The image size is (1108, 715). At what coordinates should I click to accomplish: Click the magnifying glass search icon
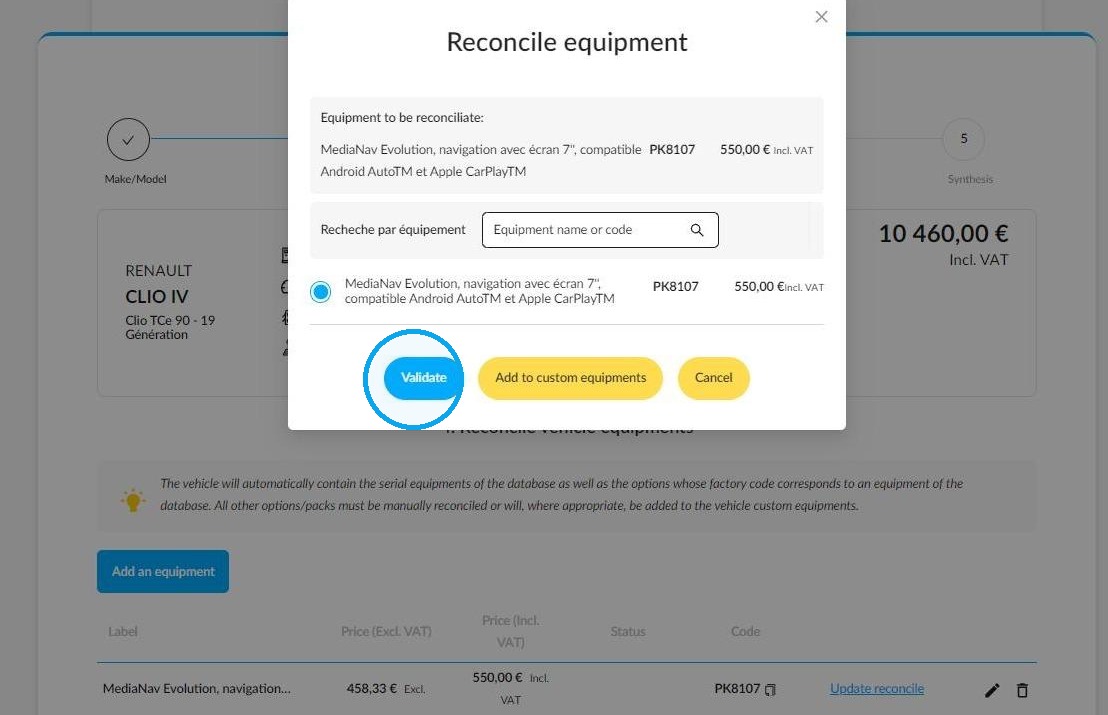(x=697, y=230)
